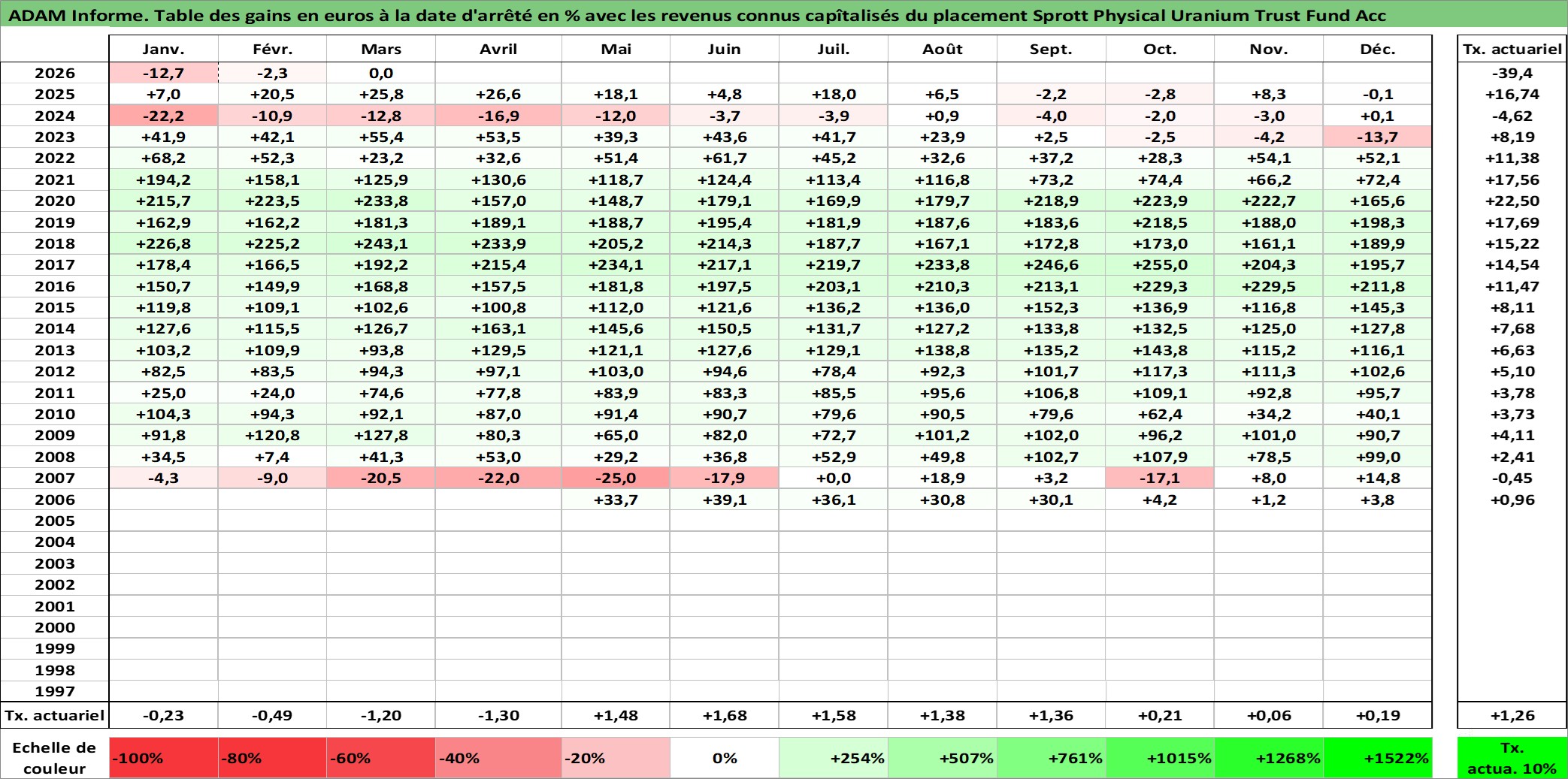Select the 2020 row label

coord(54,201)
